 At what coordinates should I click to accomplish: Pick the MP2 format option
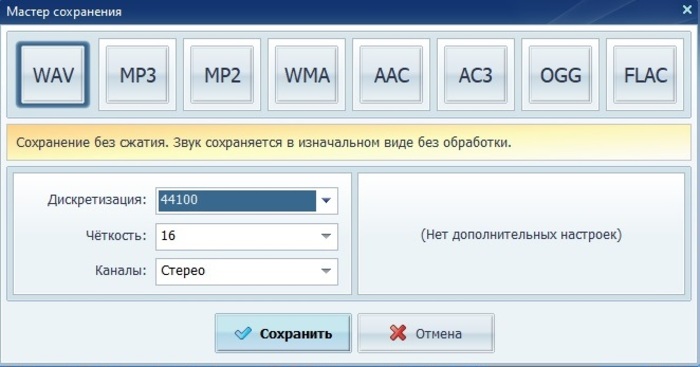click(222, 75)
